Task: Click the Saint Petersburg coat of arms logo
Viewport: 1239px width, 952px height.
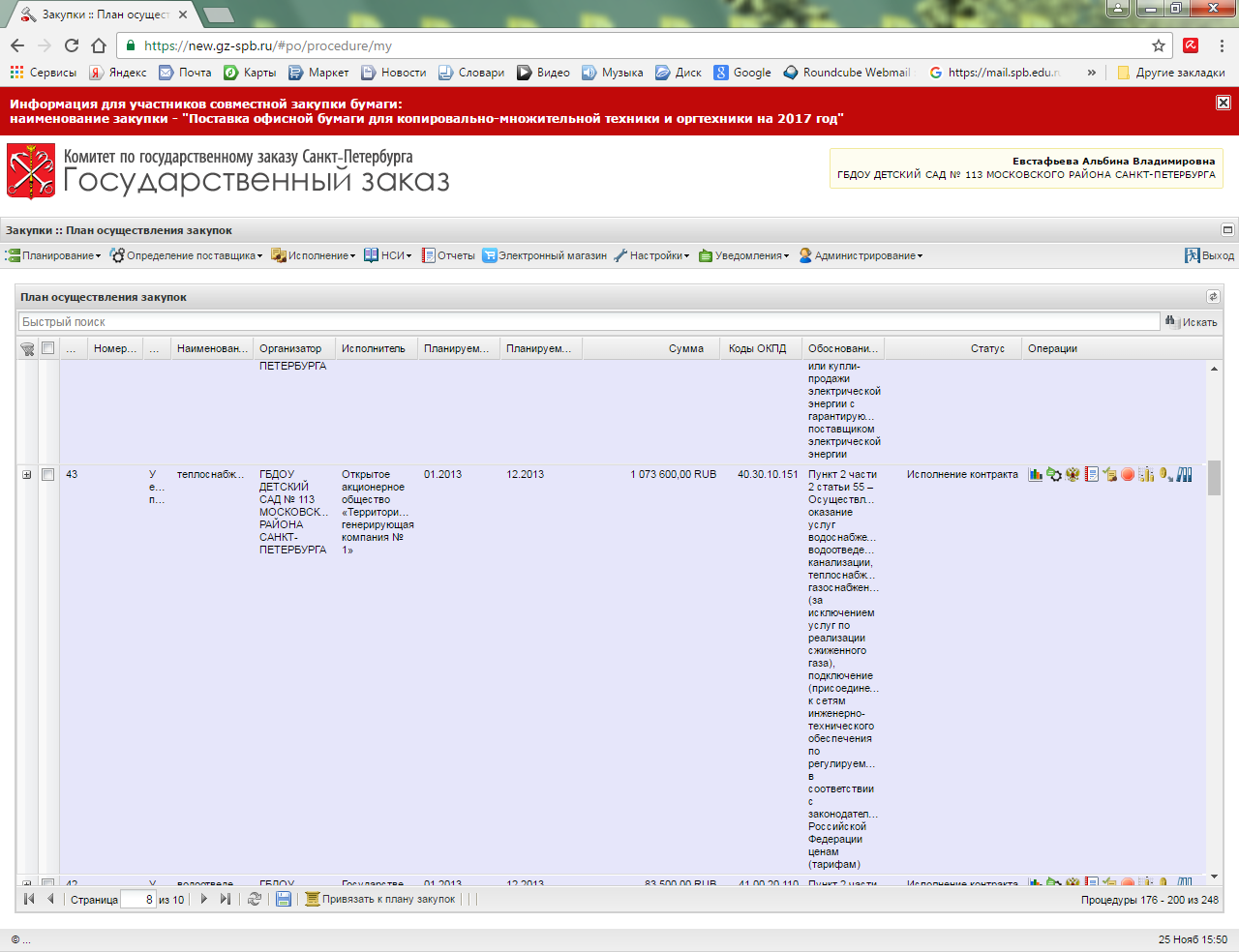Action: (x=31, y=171)
